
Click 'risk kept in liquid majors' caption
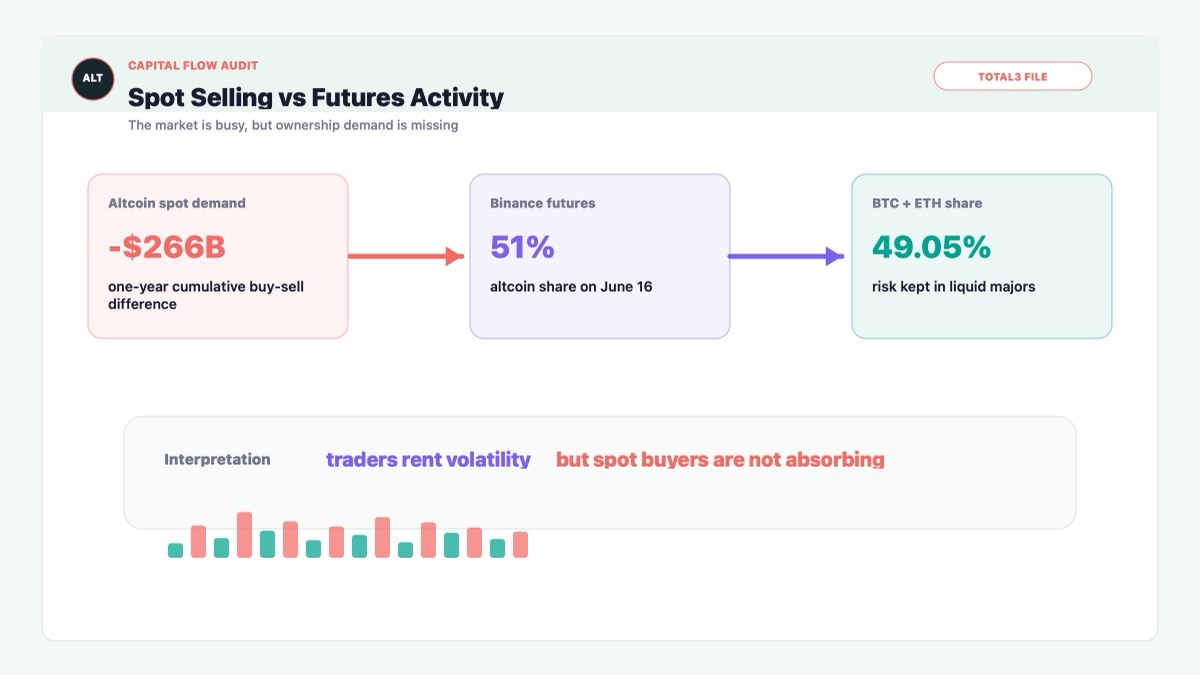(953, 287)
